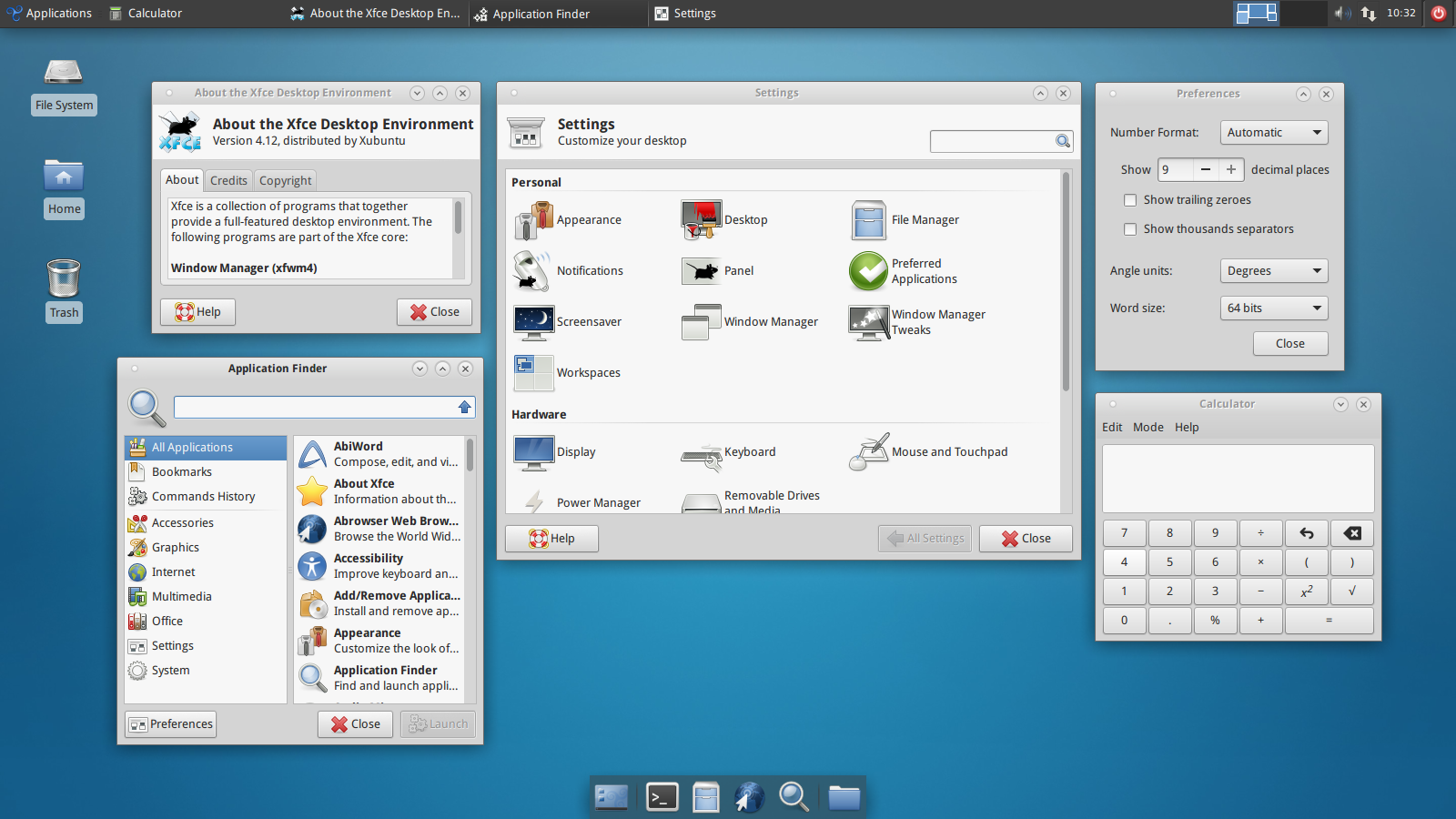Click calculator square root key

click(x=1352, y=591)
